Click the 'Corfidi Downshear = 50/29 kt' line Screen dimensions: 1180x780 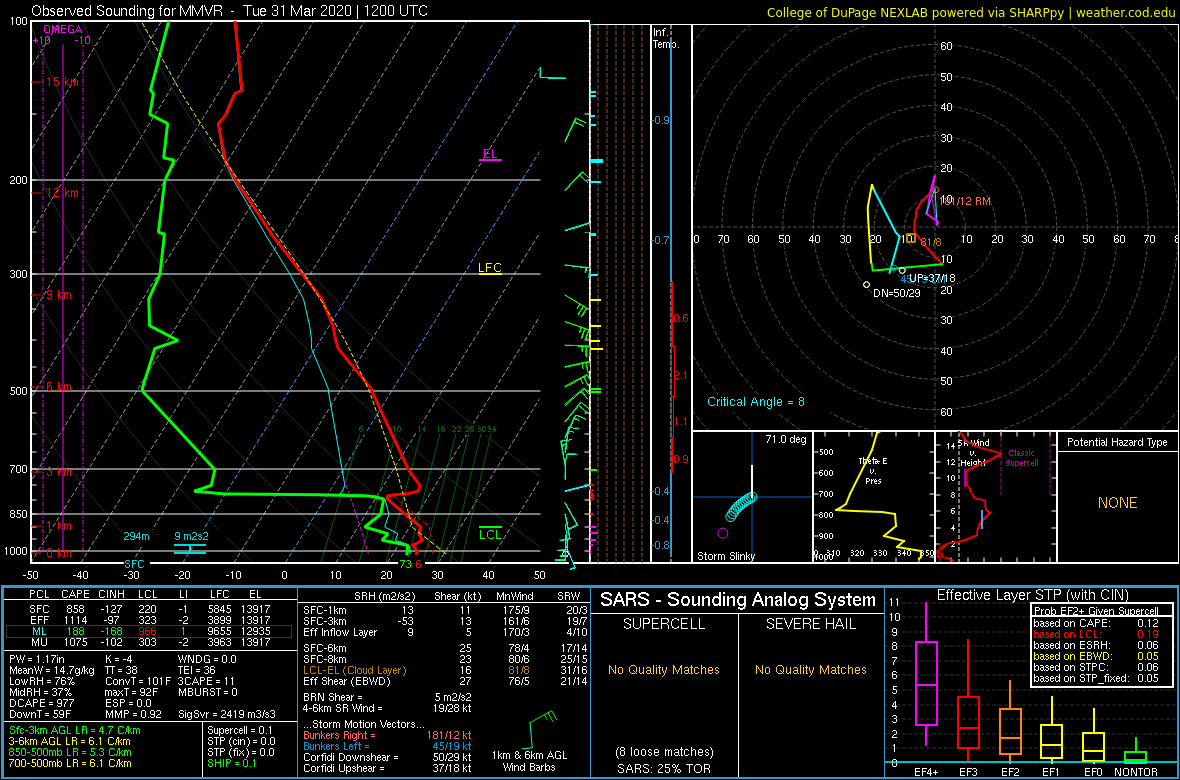[387, 757]
